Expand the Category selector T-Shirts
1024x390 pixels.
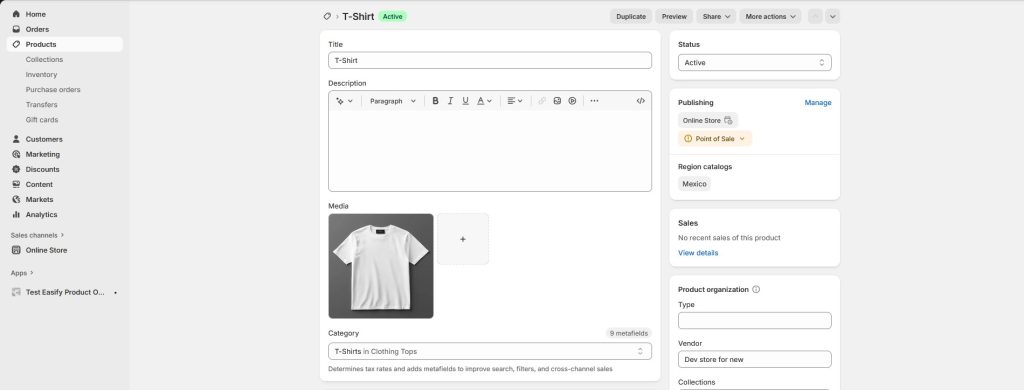490,351
